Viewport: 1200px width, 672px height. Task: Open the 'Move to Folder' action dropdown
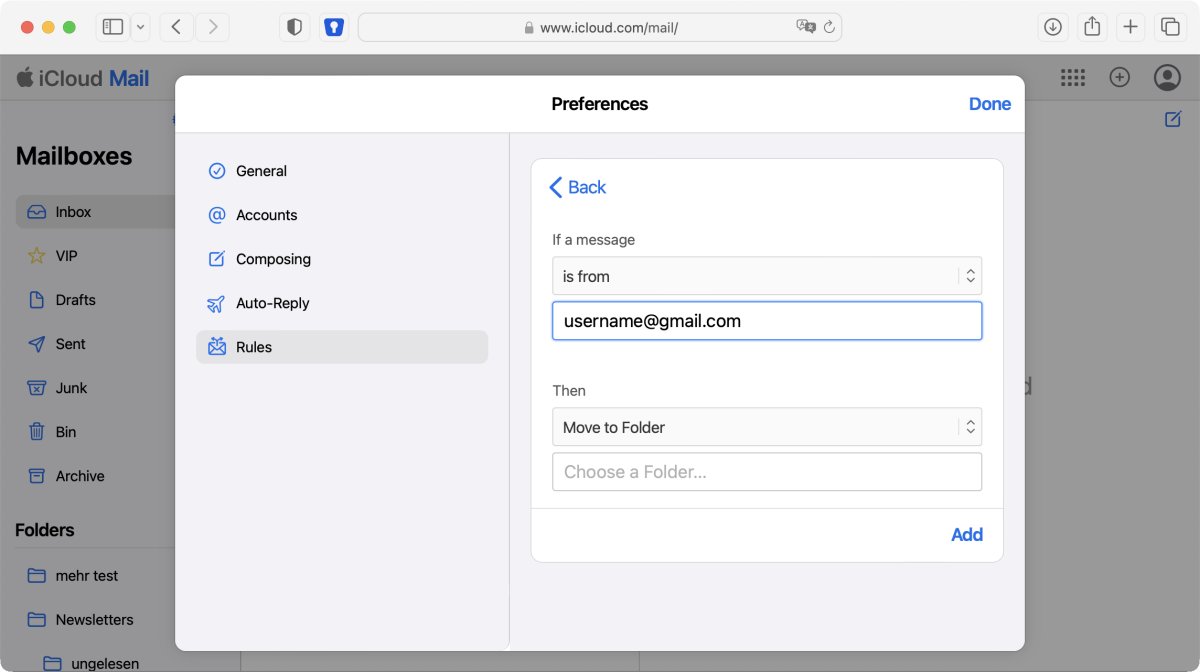point(767,427)
